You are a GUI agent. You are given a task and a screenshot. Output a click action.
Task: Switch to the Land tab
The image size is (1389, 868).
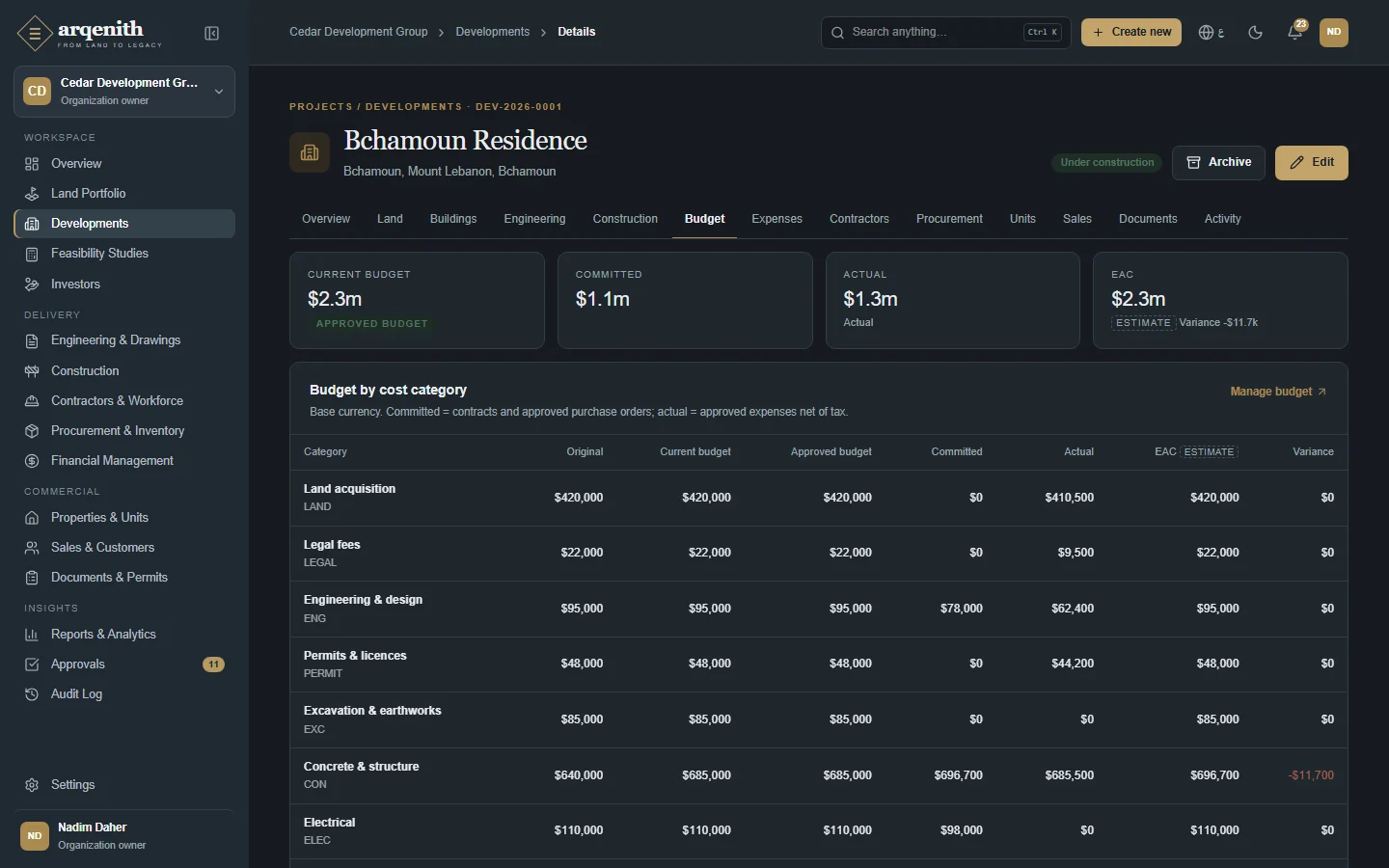coord(390,219)
